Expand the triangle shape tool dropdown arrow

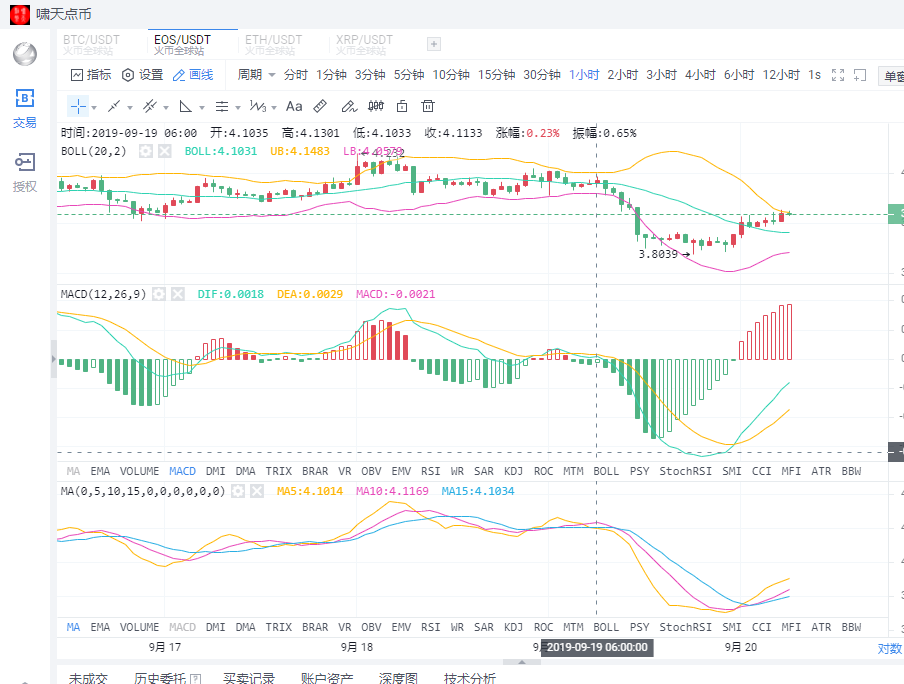pos(202,107)
